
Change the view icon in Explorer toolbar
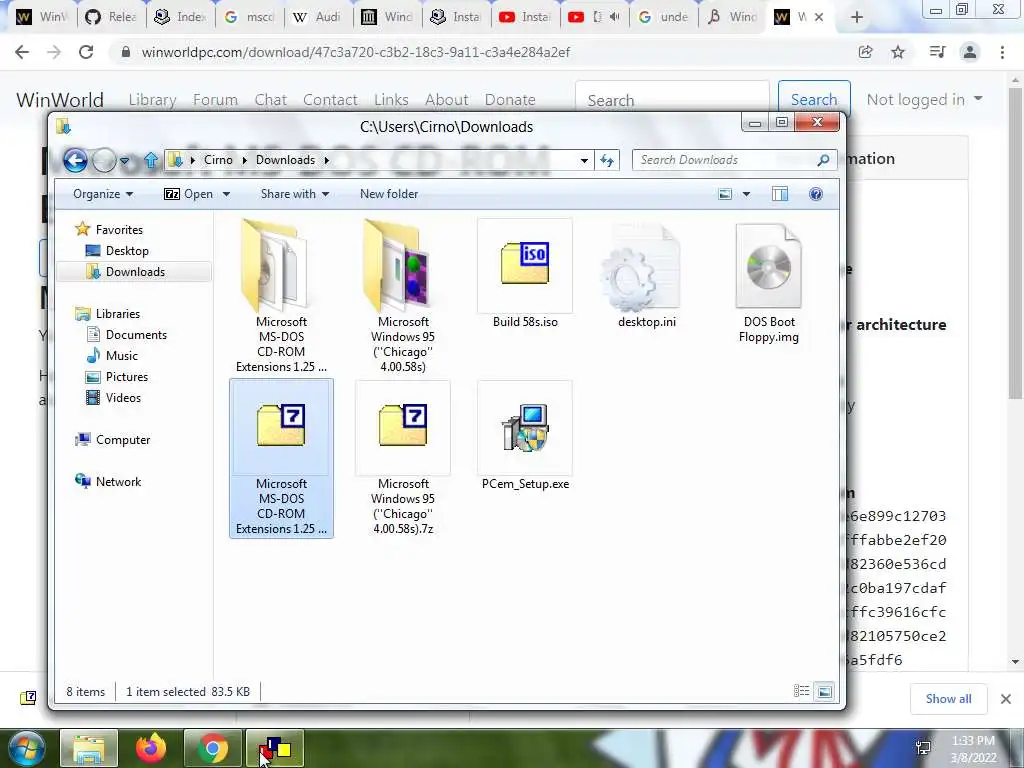(725, 194)
